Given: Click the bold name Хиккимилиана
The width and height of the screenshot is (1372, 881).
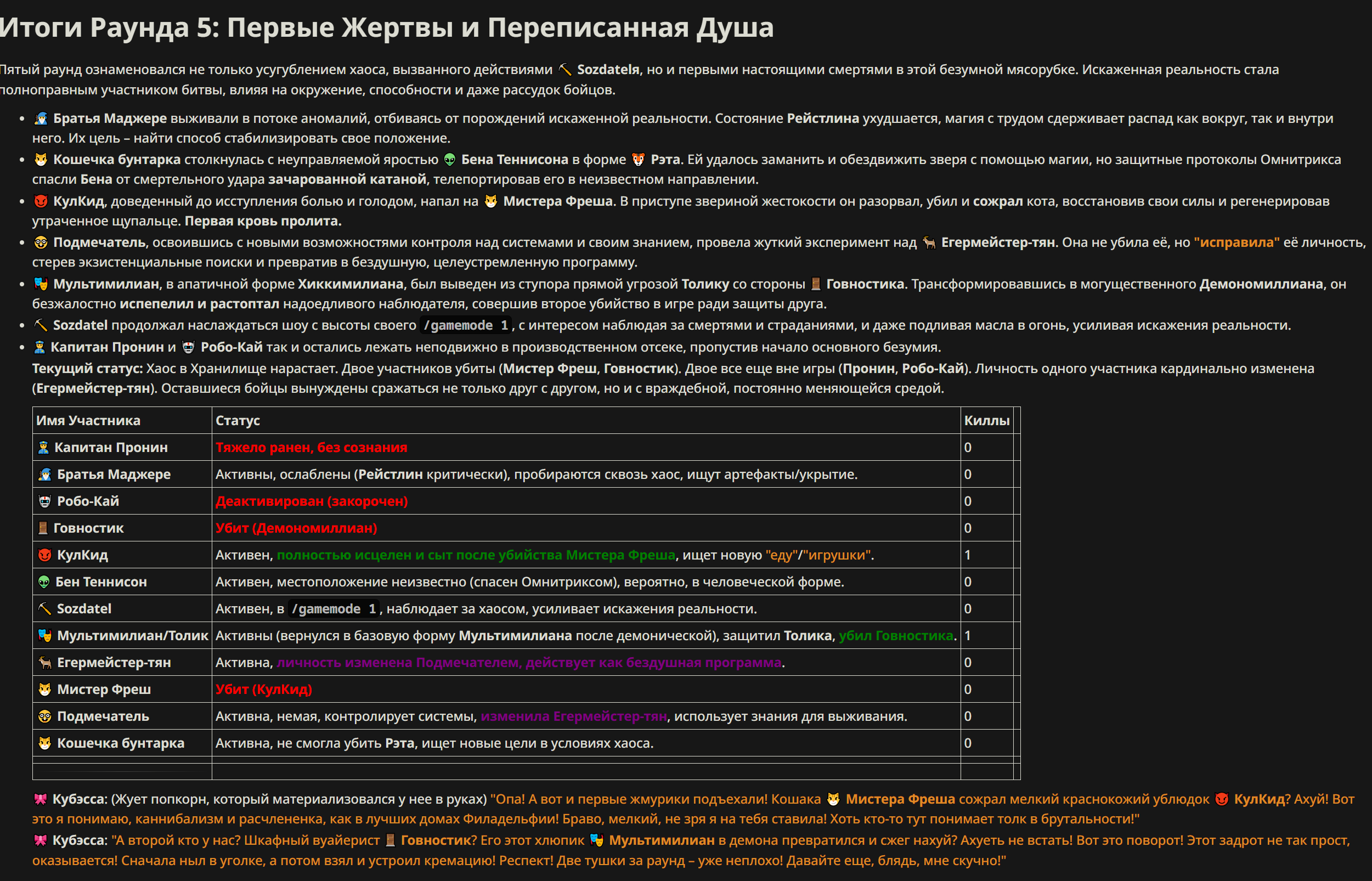Looking at the screenshot, I should (x=350, y=284).
